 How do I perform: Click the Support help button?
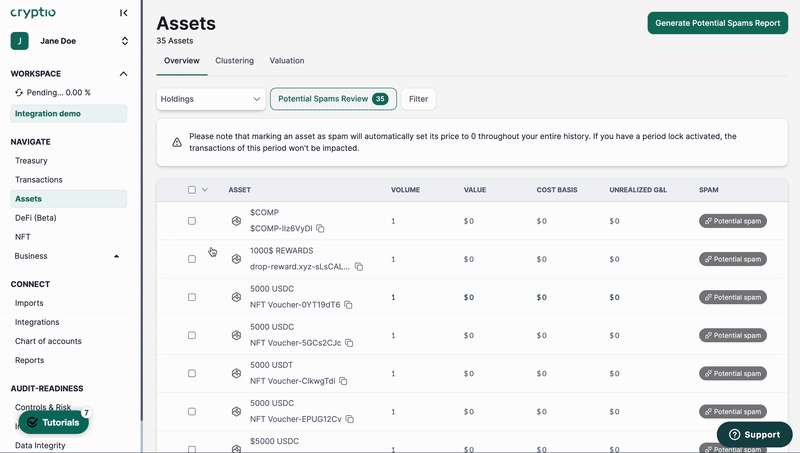(x=755, y=435)
